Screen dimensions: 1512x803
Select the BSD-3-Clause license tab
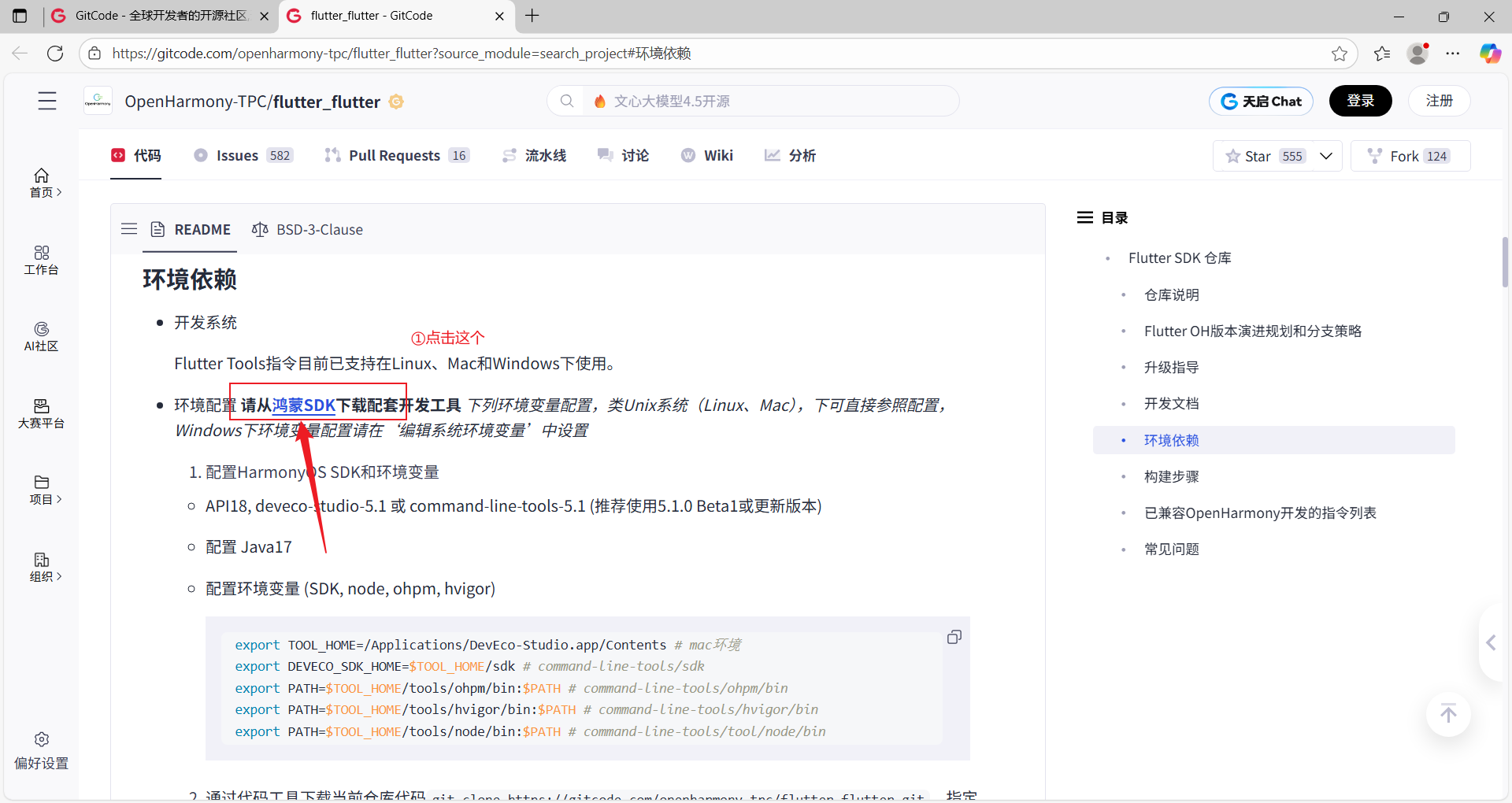[308, 229]
